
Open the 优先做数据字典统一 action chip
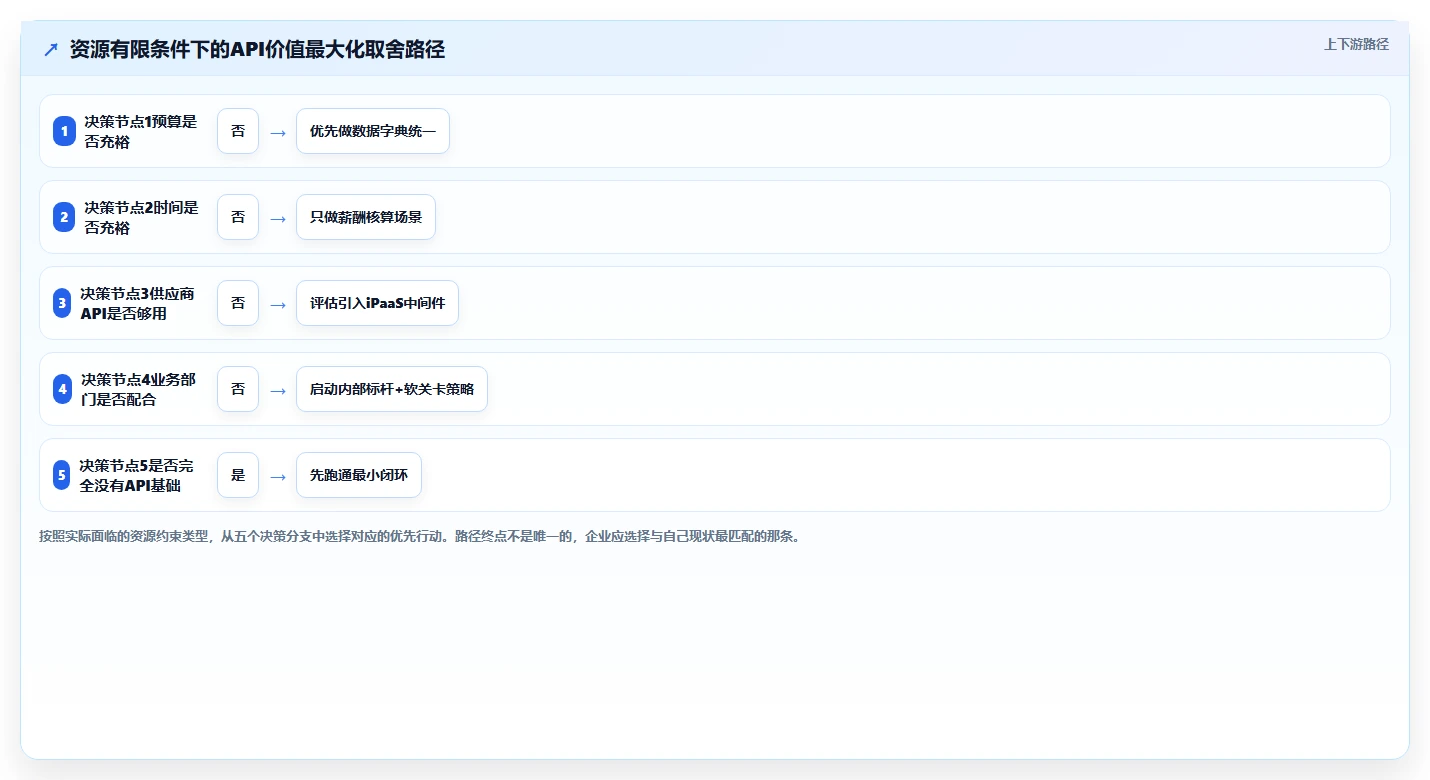pos(373,131)
